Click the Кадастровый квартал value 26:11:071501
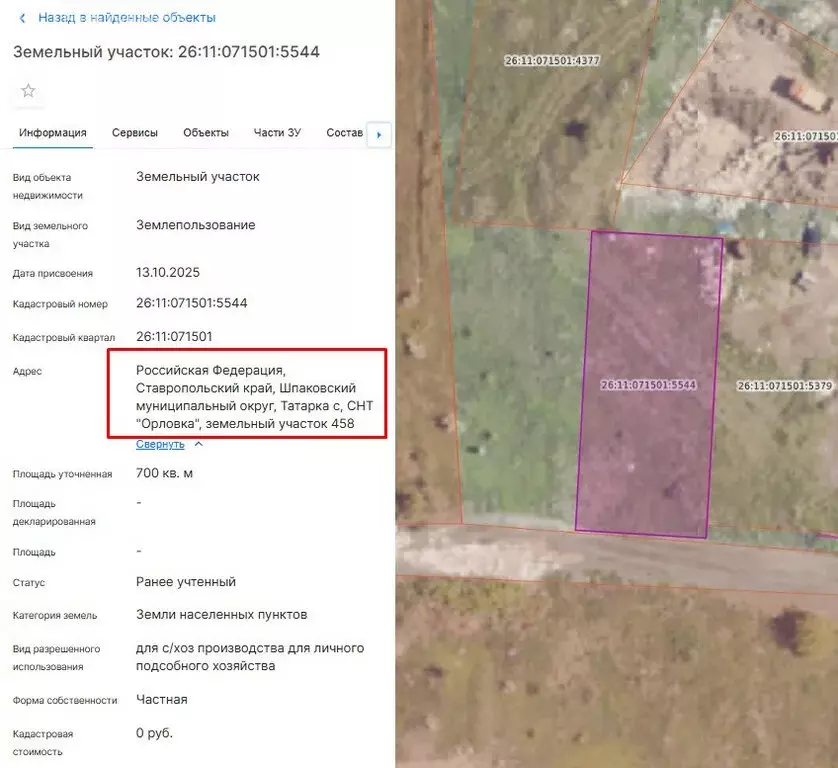 [174, 337]
